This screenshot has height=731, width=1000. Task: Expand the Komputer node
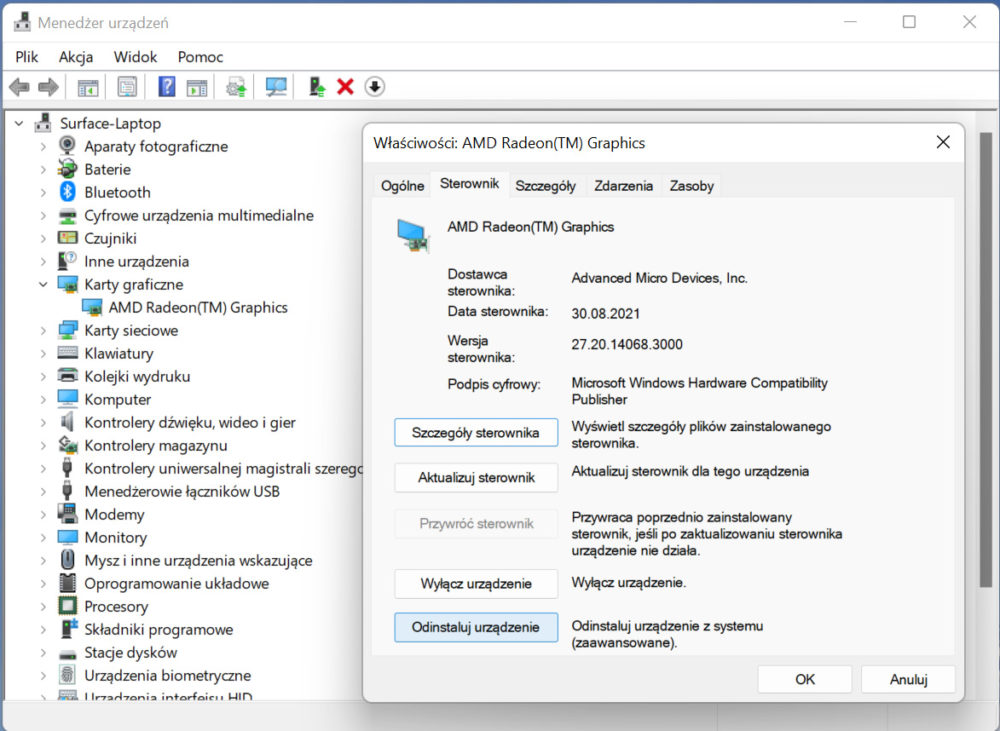[43, 399]
